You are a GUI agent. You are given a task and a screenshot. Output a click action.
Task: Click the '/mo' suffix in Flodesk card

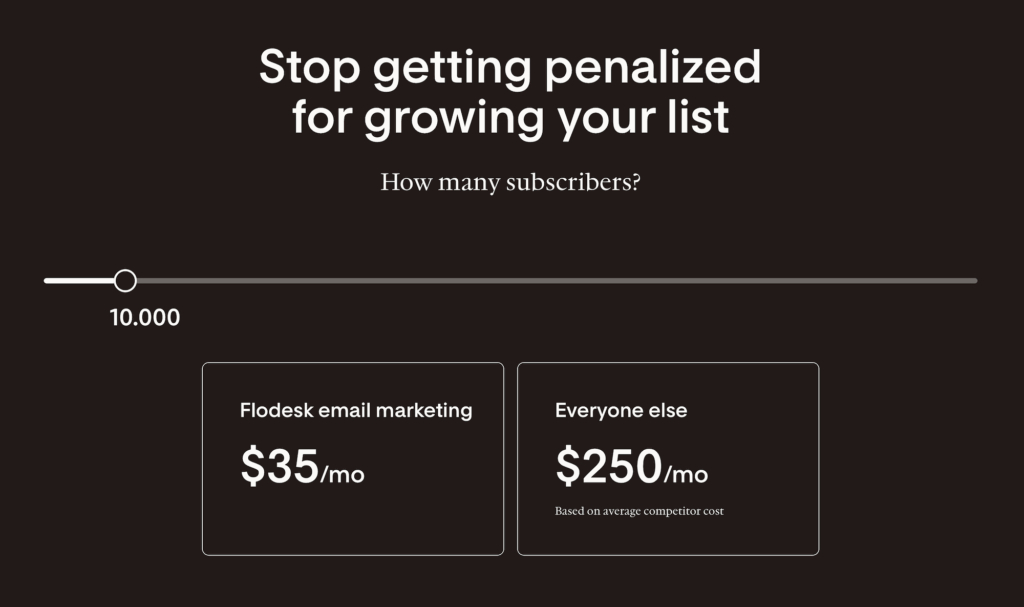[343, 474]
